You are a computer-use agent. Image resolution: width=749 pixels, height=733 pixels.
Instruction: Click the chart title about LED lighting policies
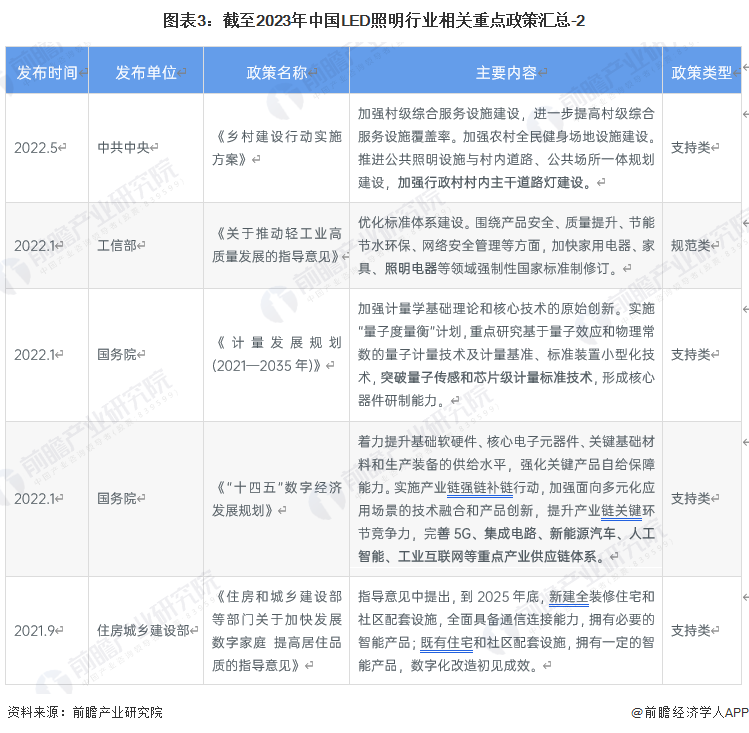[374, 20]
